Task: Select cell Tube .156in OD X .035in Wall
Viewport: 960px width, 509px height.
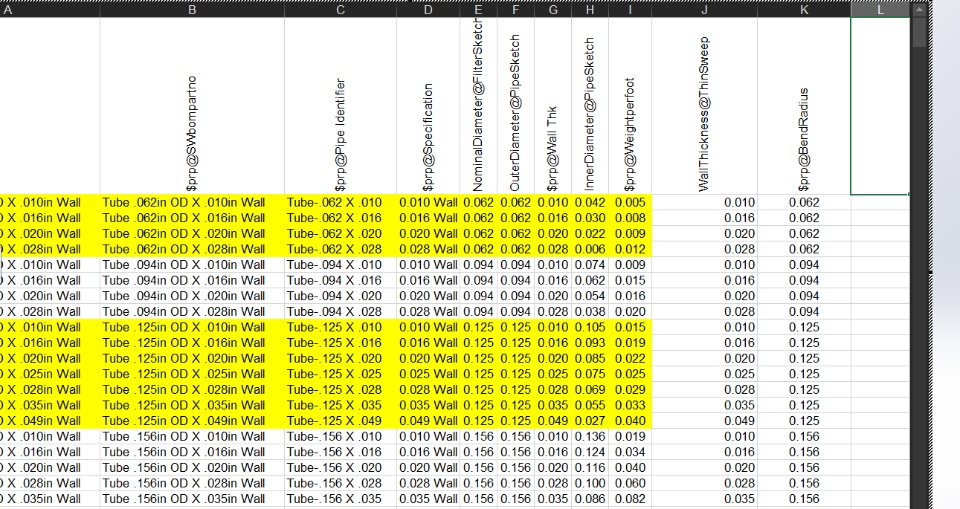Action: pos(192,499)
